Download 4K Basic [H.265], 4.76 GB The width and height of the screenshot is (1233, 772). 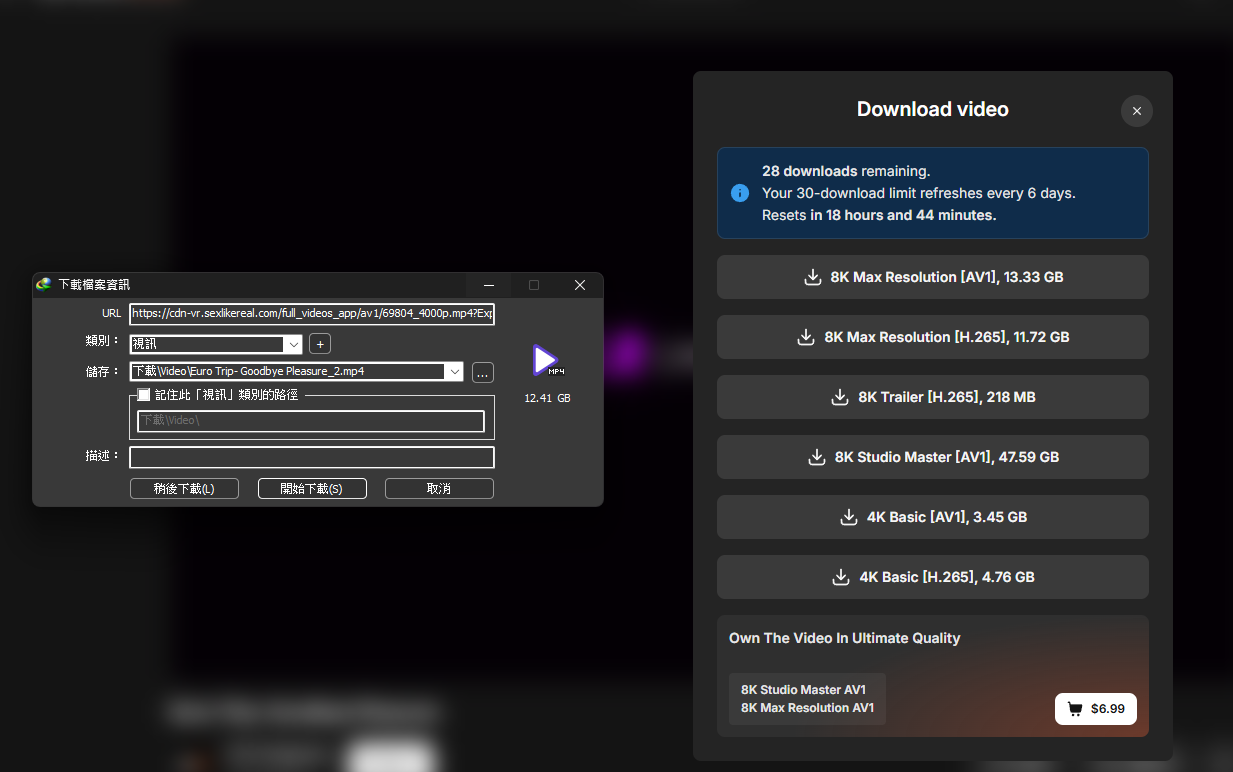933,577
